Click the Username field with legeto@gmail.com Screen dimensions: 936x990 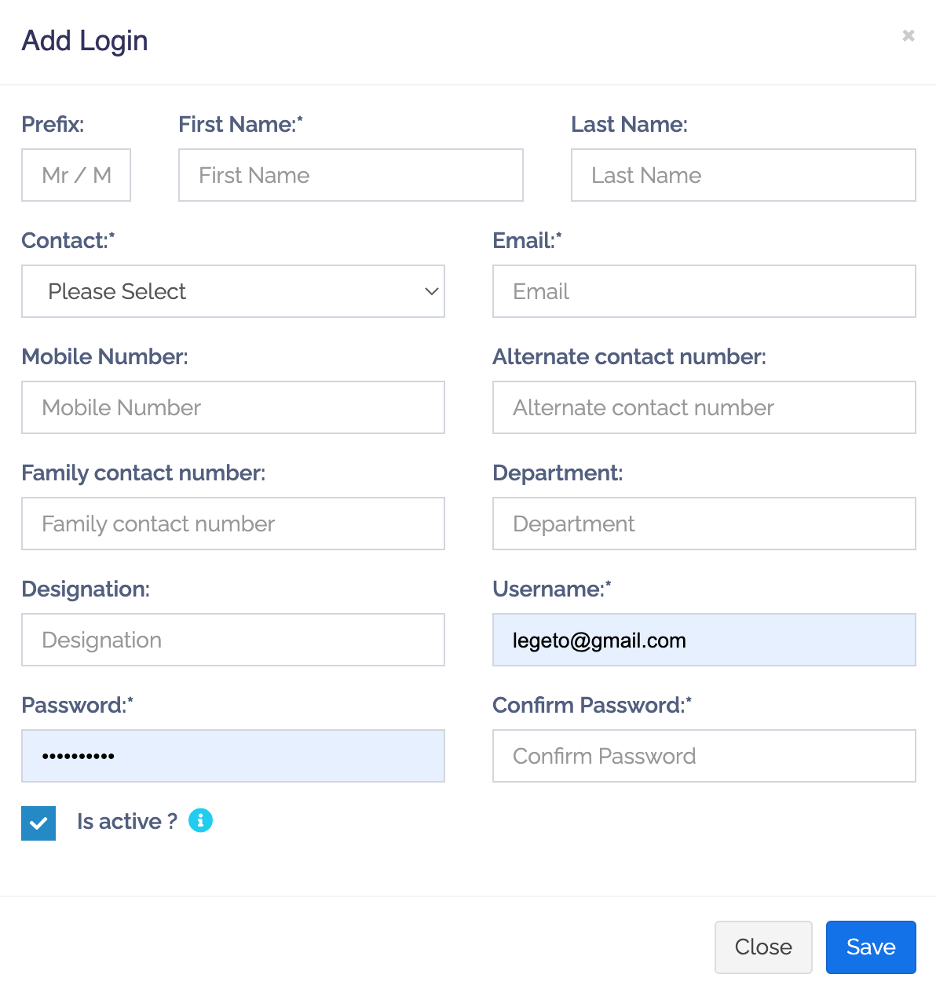704,640
